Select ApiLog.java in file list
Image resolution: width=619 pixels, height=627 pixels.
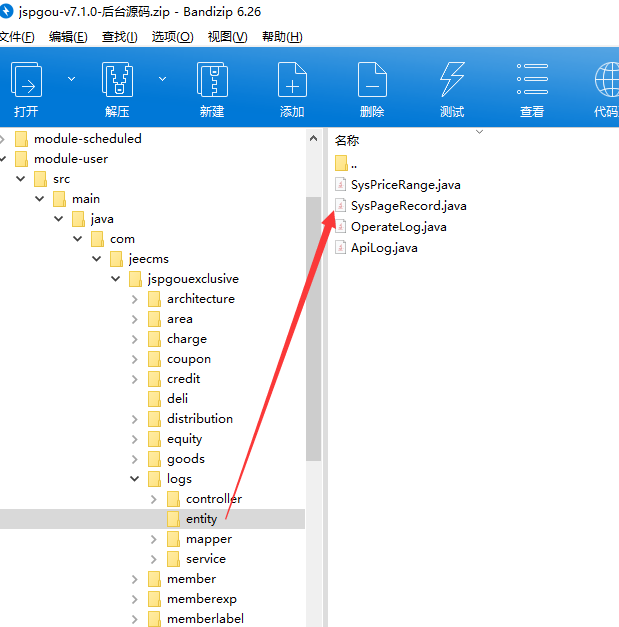coord(384,248)
